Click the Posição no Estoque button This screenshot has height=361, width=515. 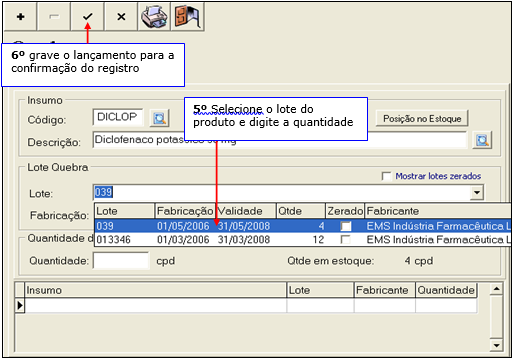click(422, 118)
